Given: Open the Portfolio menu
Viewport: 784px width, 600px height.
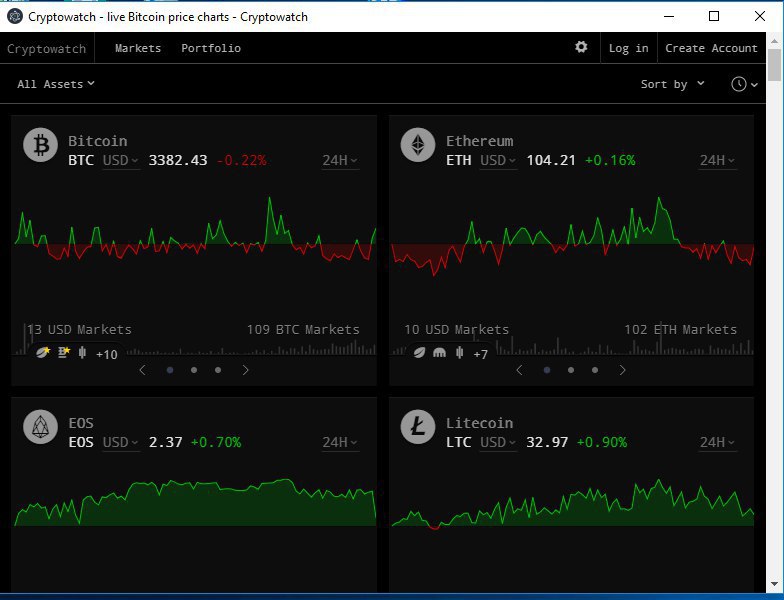Looking at the screenshot, I should tap(211, 48).
